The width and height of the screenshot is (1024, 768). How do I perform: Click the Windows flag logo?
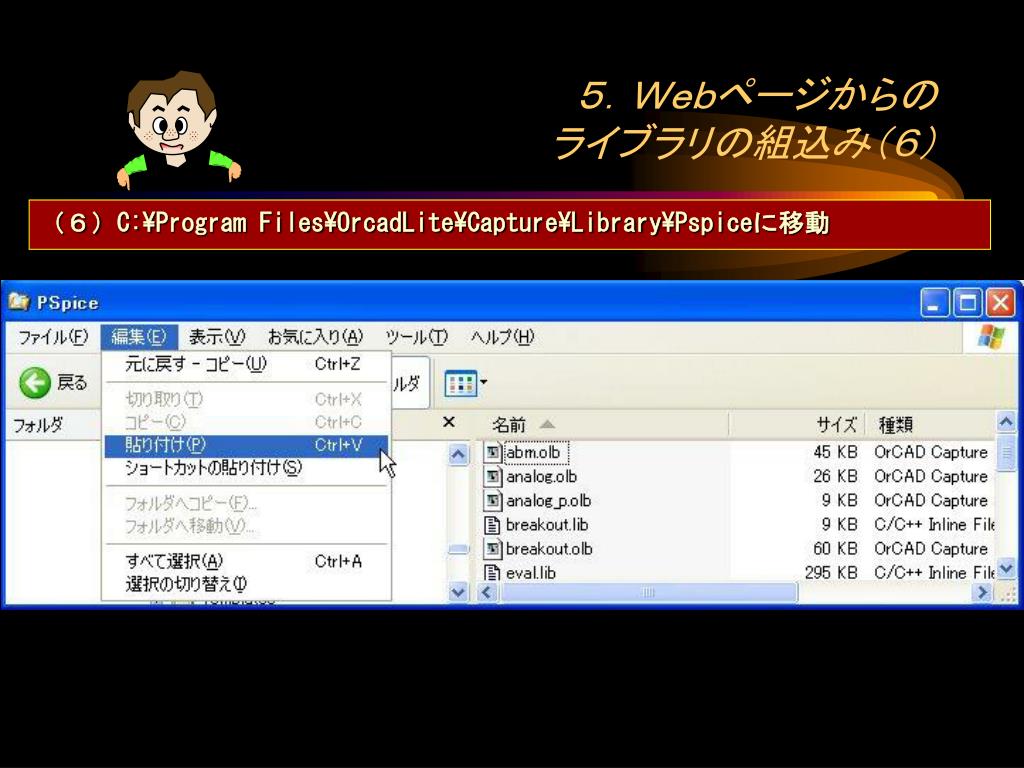pos(991,338)
